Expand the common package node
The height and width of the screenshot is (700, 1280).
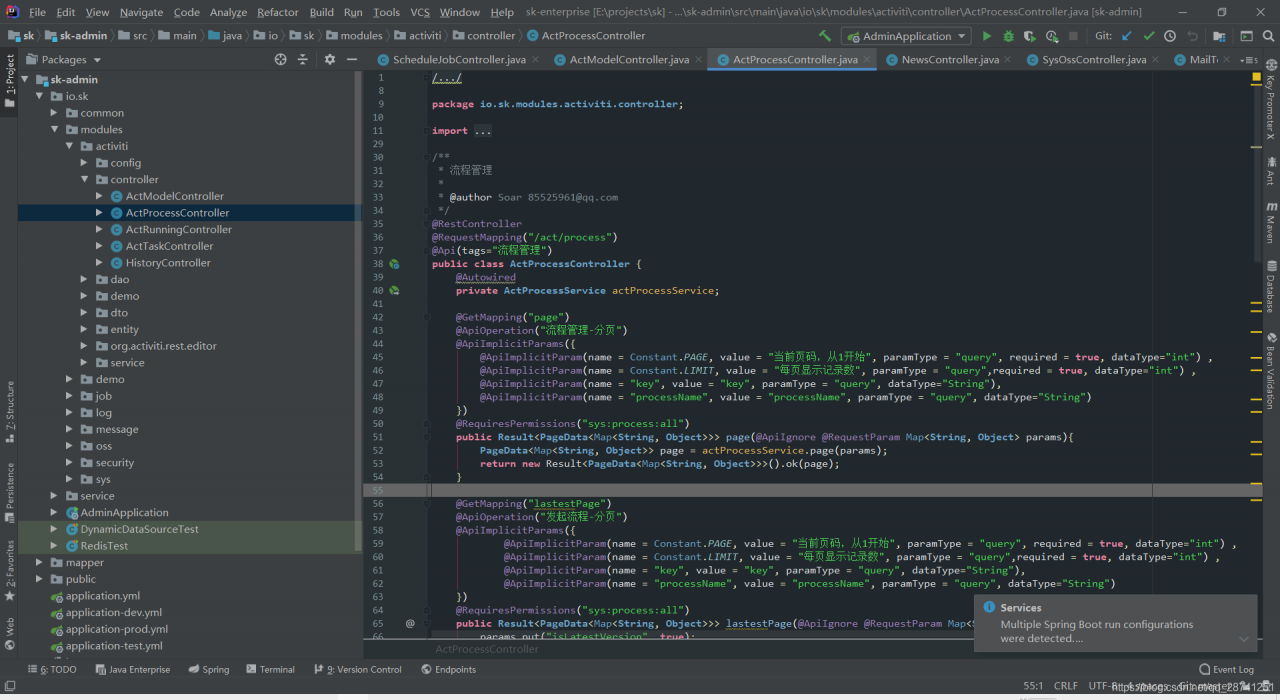pyautogui.click(x=55, y=113)
